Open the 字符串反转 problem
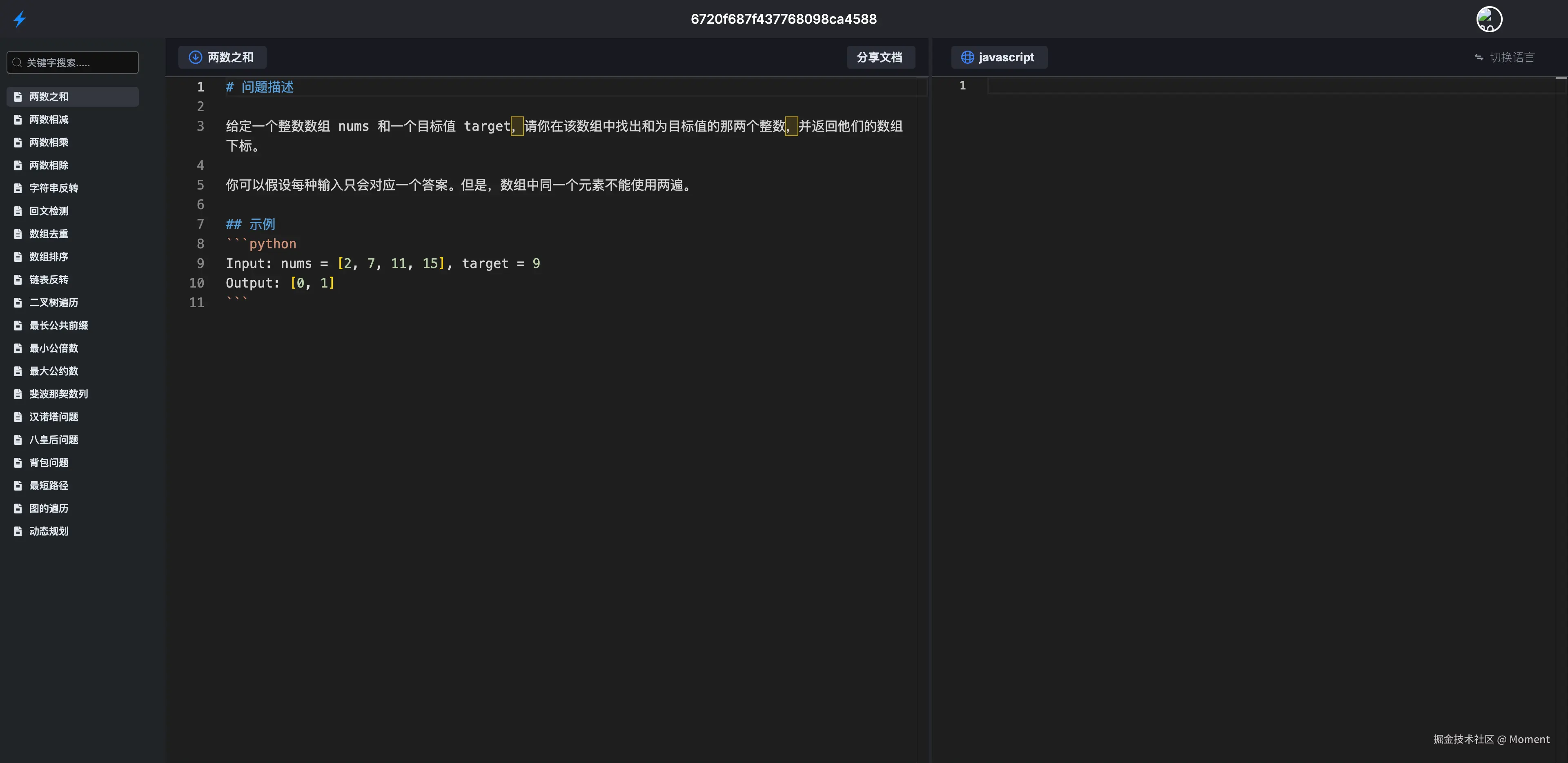Viewport: 1568px width, 763px height. point(72,188)
